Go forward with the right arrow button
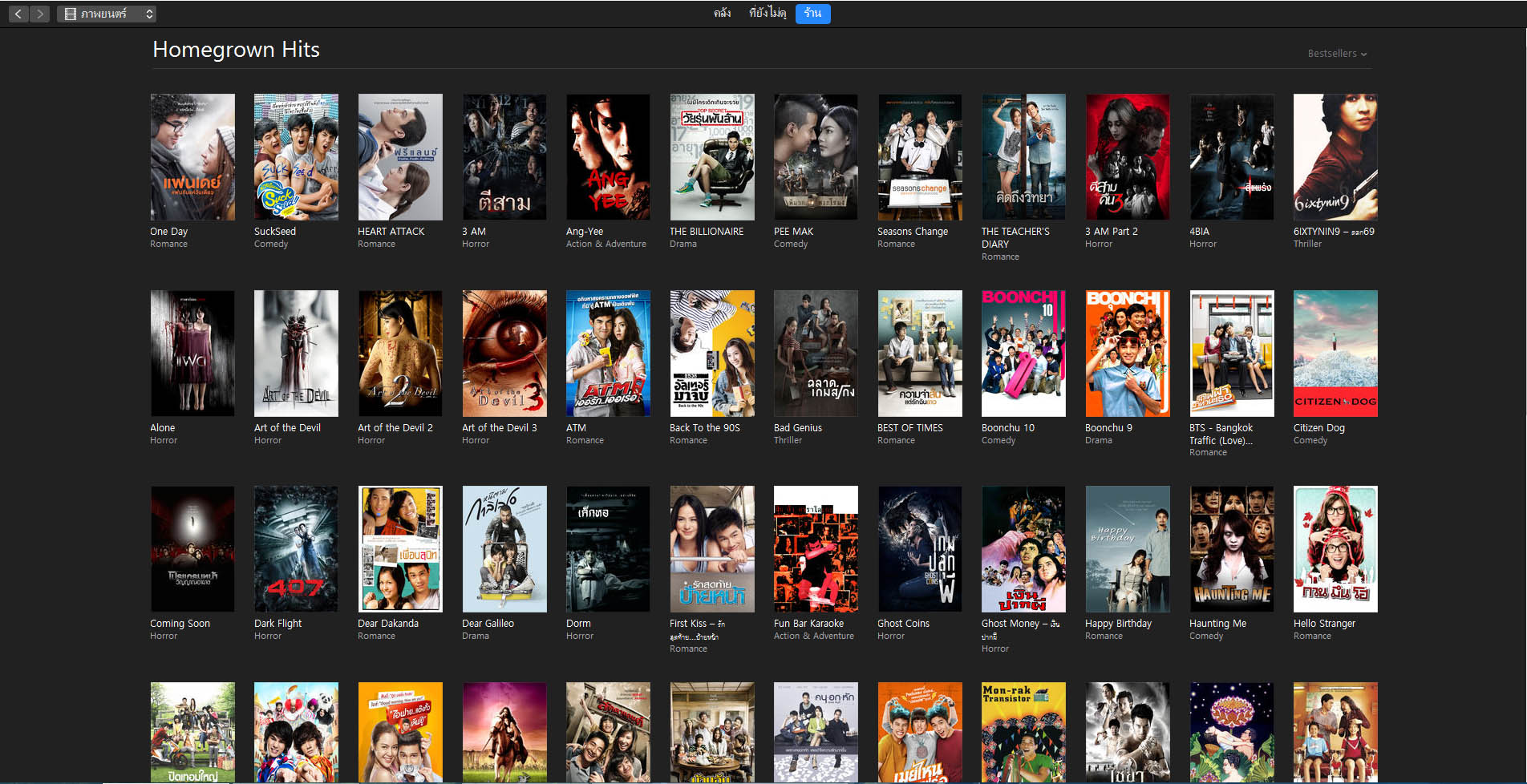Viewport: 1527px width, 784px height. pyautogui.click(x=40, y=14)
